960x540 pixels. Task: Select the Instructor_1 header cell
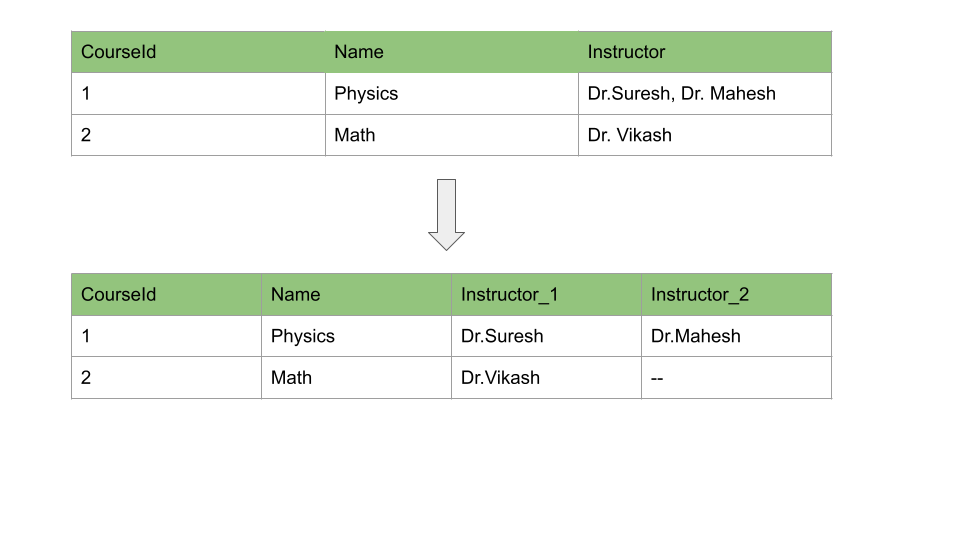tap(546, 294)
